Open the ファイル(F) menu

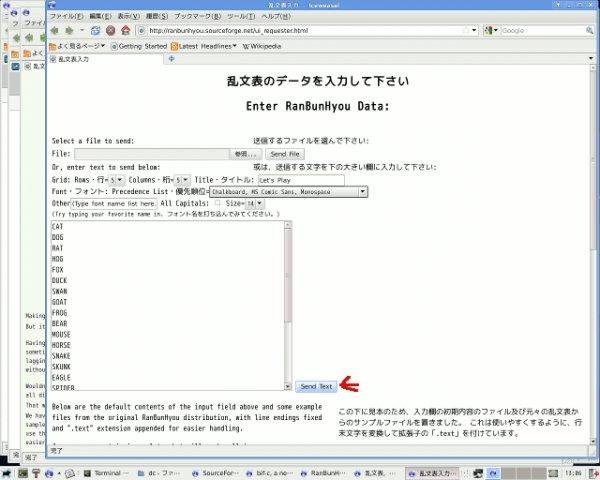coord(67,16)
